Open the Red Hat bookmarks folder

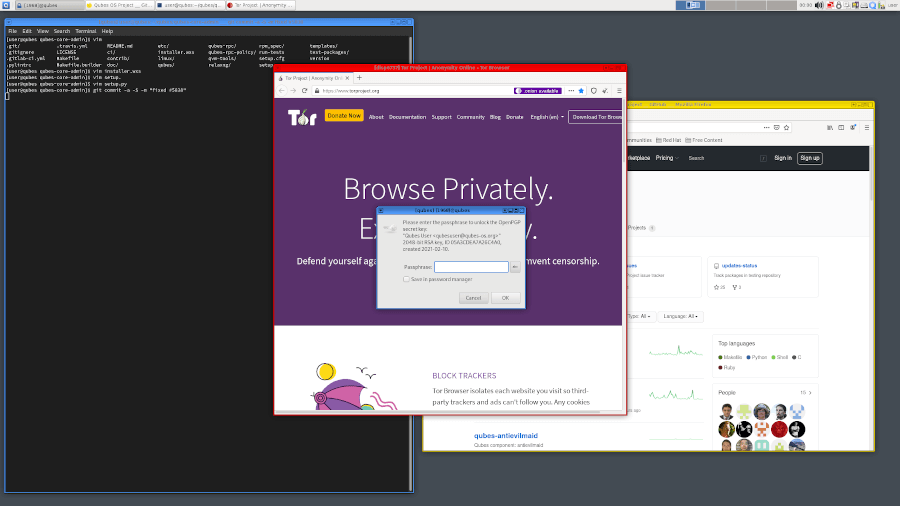[668, 140]
